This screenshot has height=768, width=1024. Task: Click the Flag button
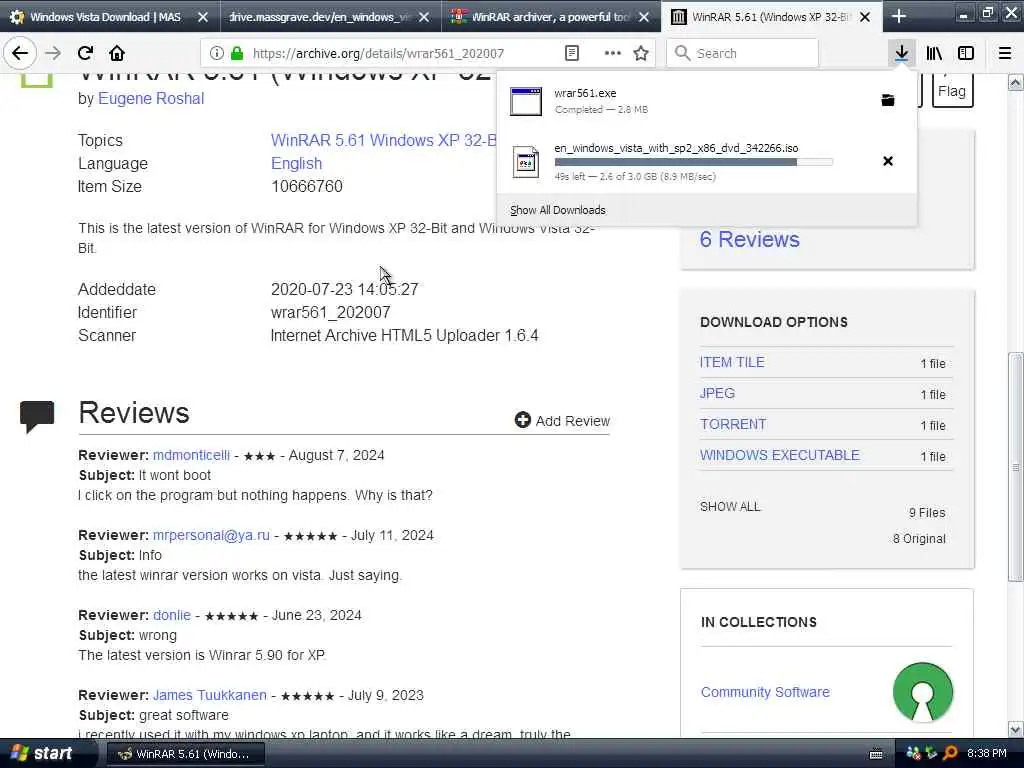click(952, 91)
